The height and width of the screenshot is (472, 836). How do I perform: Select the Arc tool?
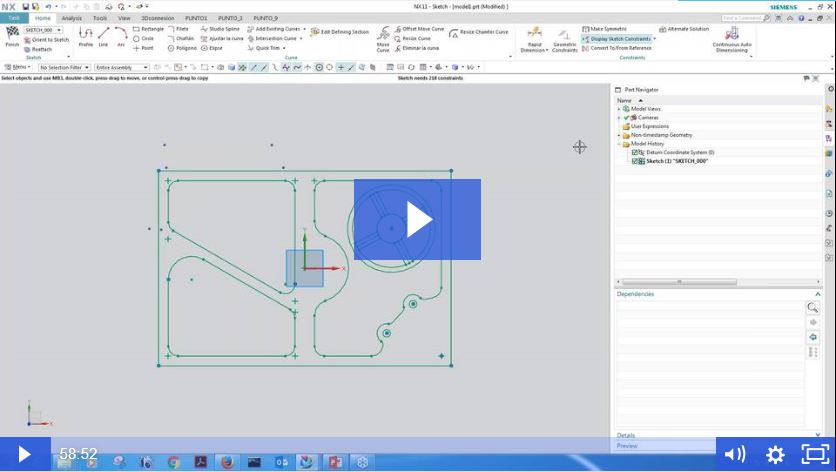click(121, 36)
